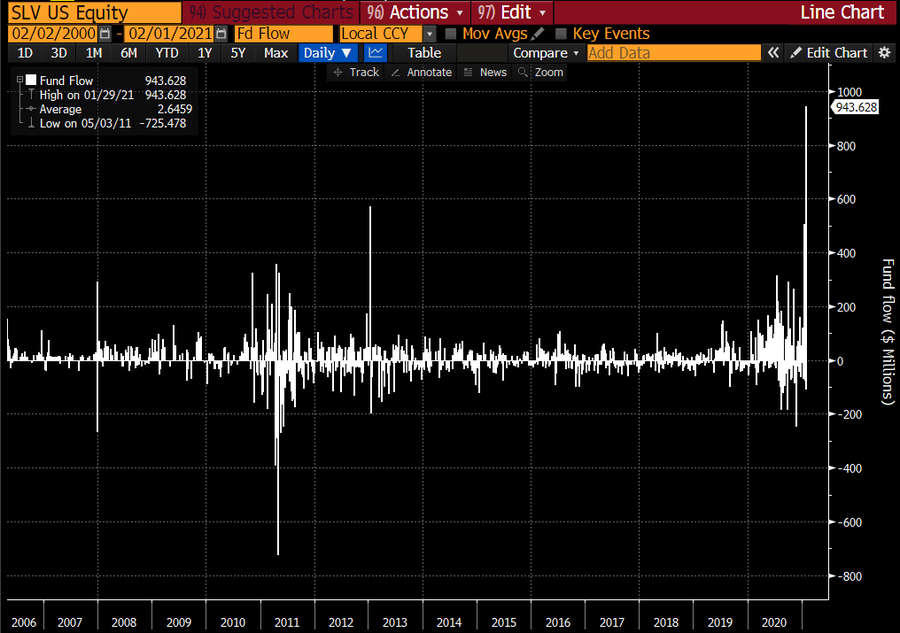Viewport: 900px width, 633px height.
Task: Activate the Track crosshair tool
Action: [355, 72]
